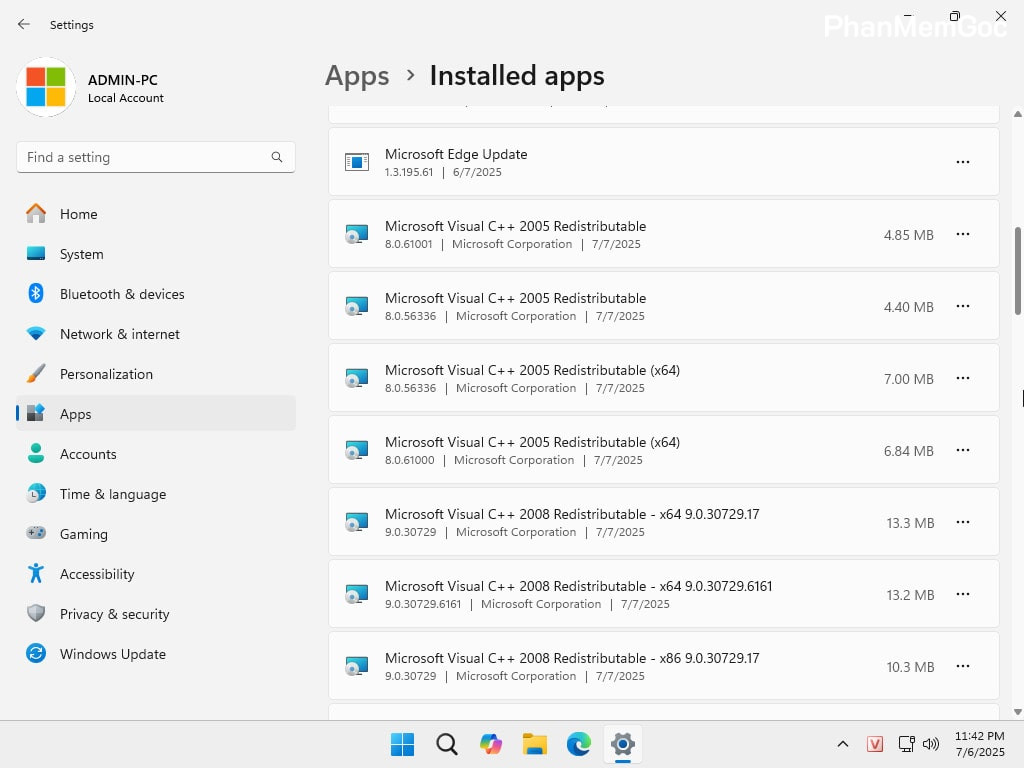Open menu for Visual C++ 2008 x86 Redistributable
Viewport: 1024px width, 768px height.
pyautogui.click(x=963, y=666)
